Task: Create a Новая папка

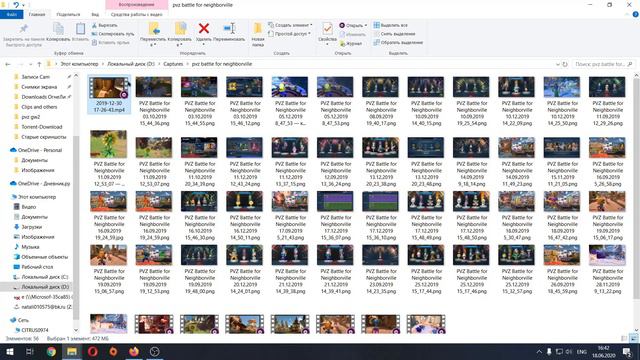Action: [258, 34]
